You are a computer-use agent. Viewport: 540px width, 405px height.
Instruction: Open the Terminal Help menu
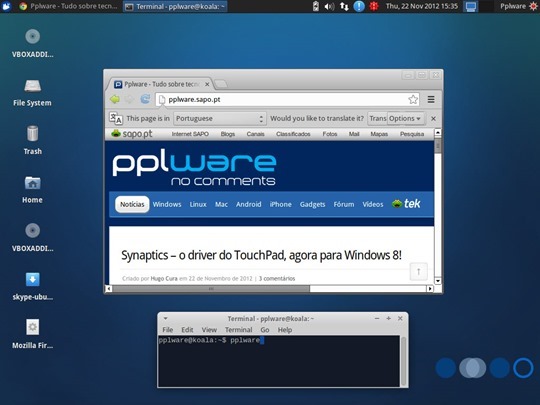(x=285, y=330)
